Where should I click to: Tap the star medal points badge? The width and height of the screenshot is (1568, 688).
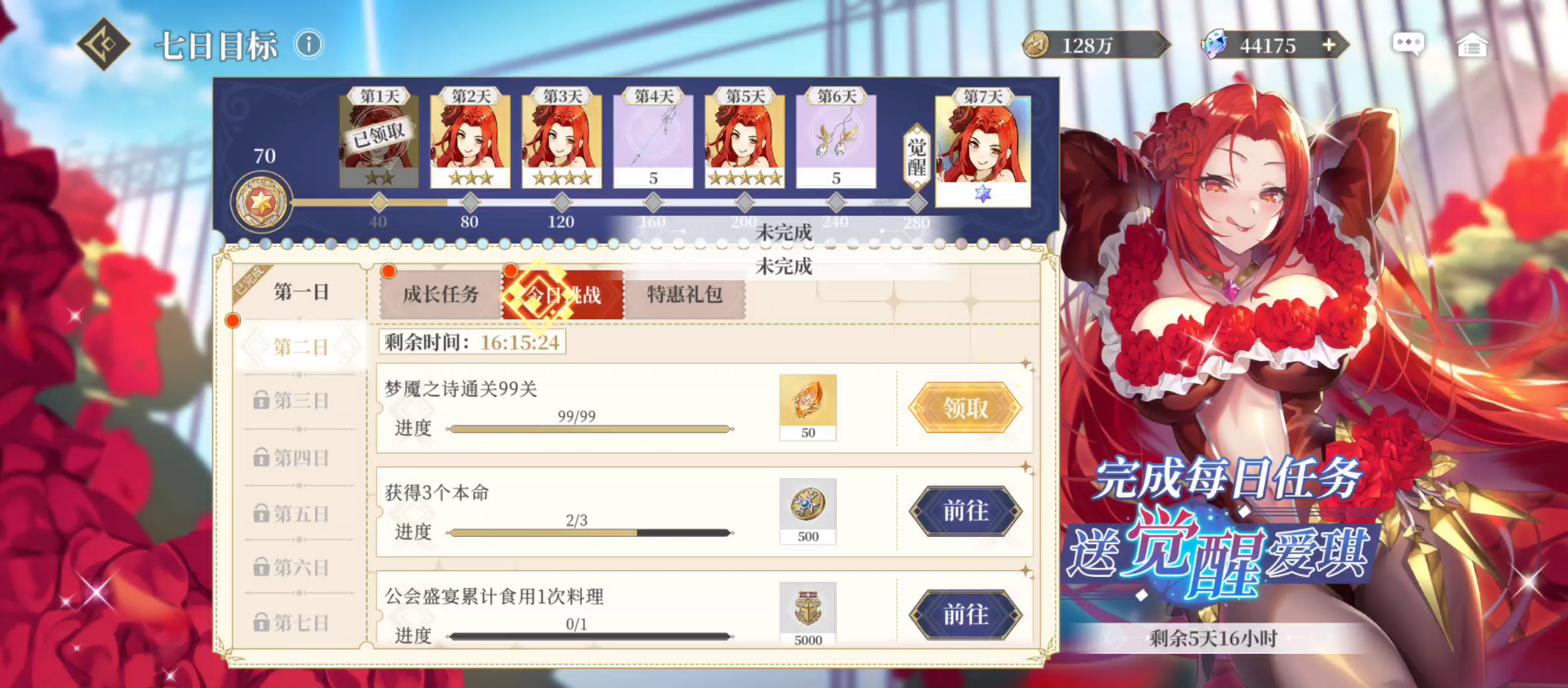[x=261, y=203]
